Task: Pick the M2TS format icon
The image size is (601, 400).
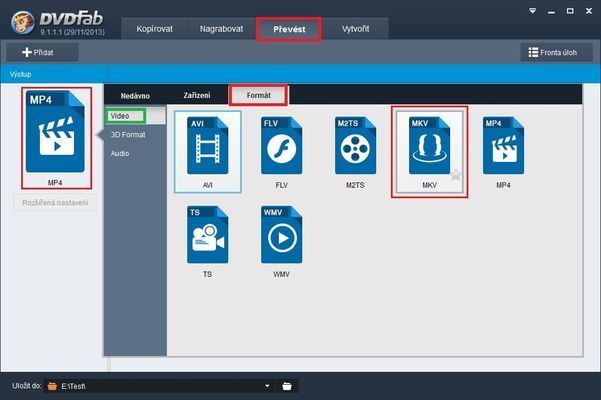Action: (355, 146)
